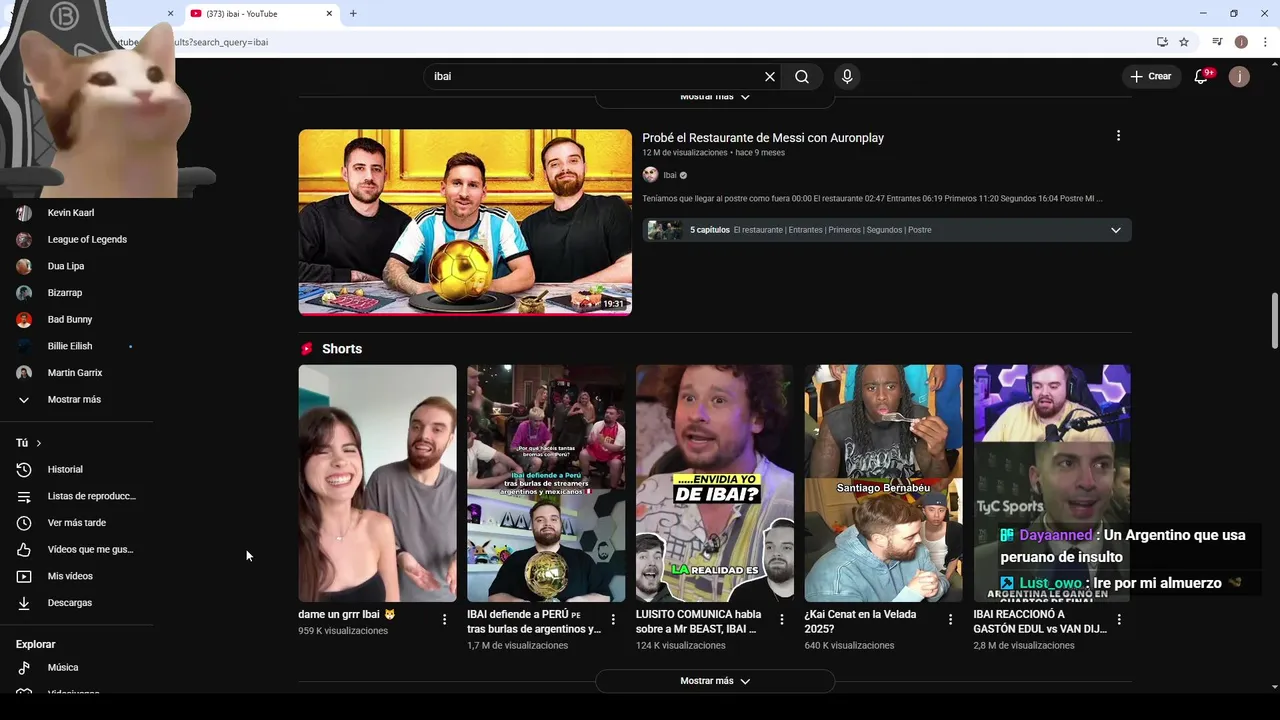Open Chrome media controls icon
The height and width of the screenshot is (720, 1280).
(1217, 42)
